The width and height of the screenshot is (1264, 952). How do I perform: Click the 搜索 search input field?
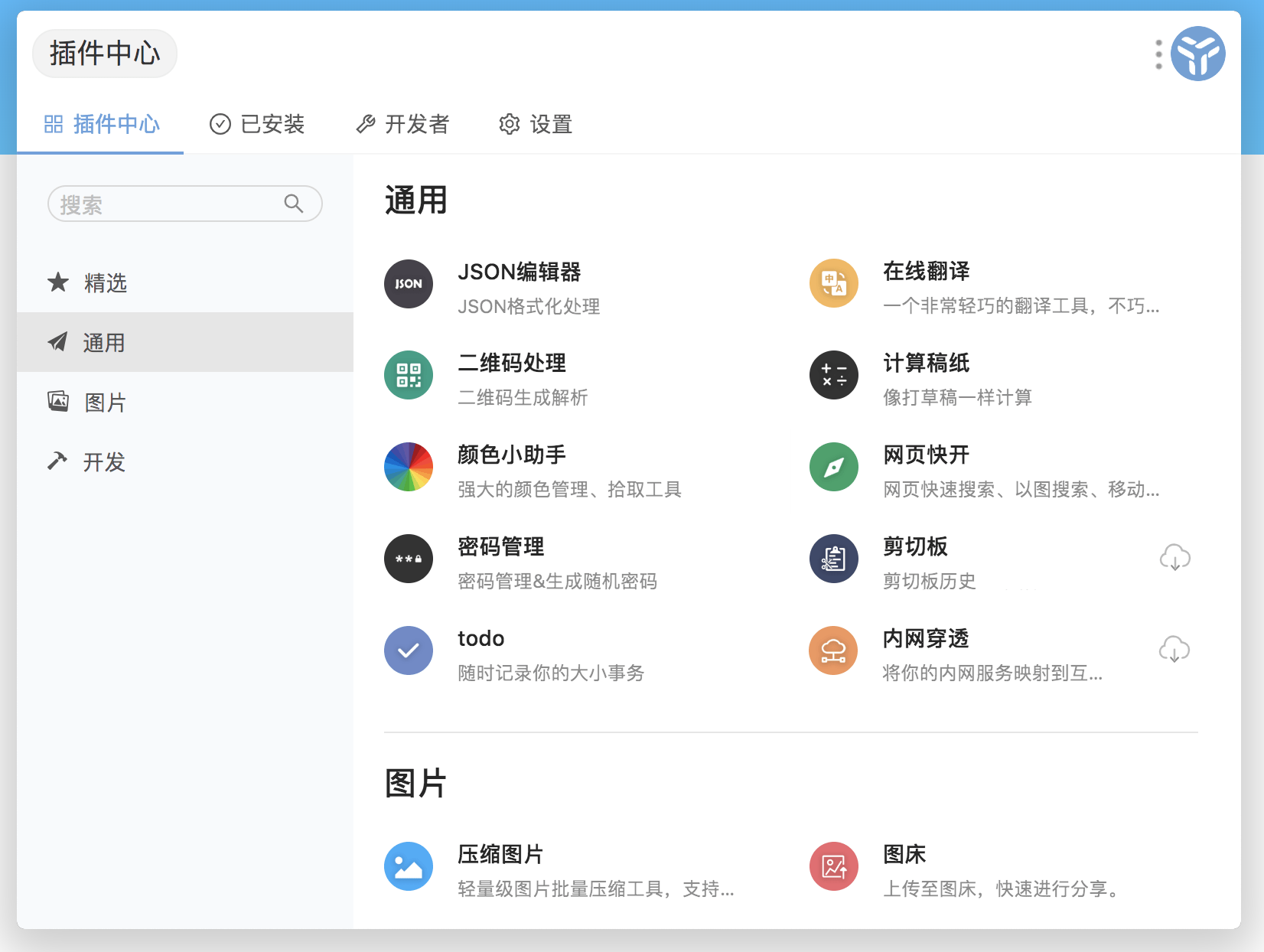tap(170, 204)
